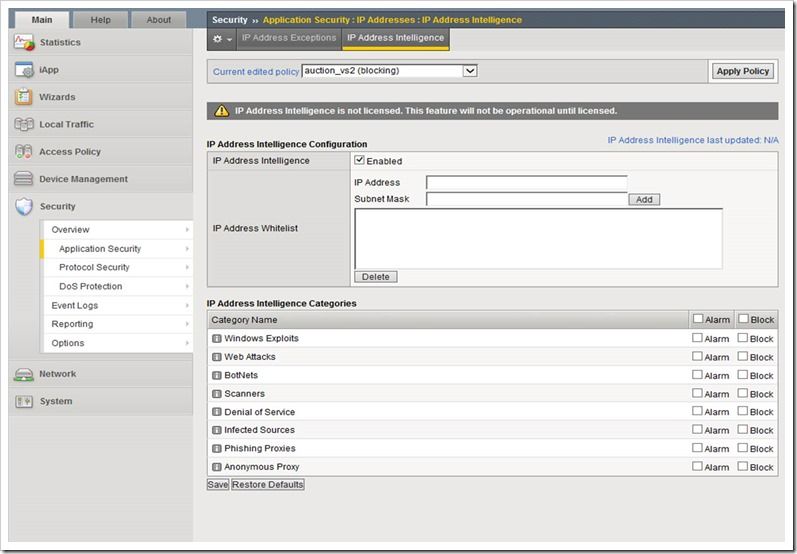Click the Wizards icon in sidebar

coord(24,97)
